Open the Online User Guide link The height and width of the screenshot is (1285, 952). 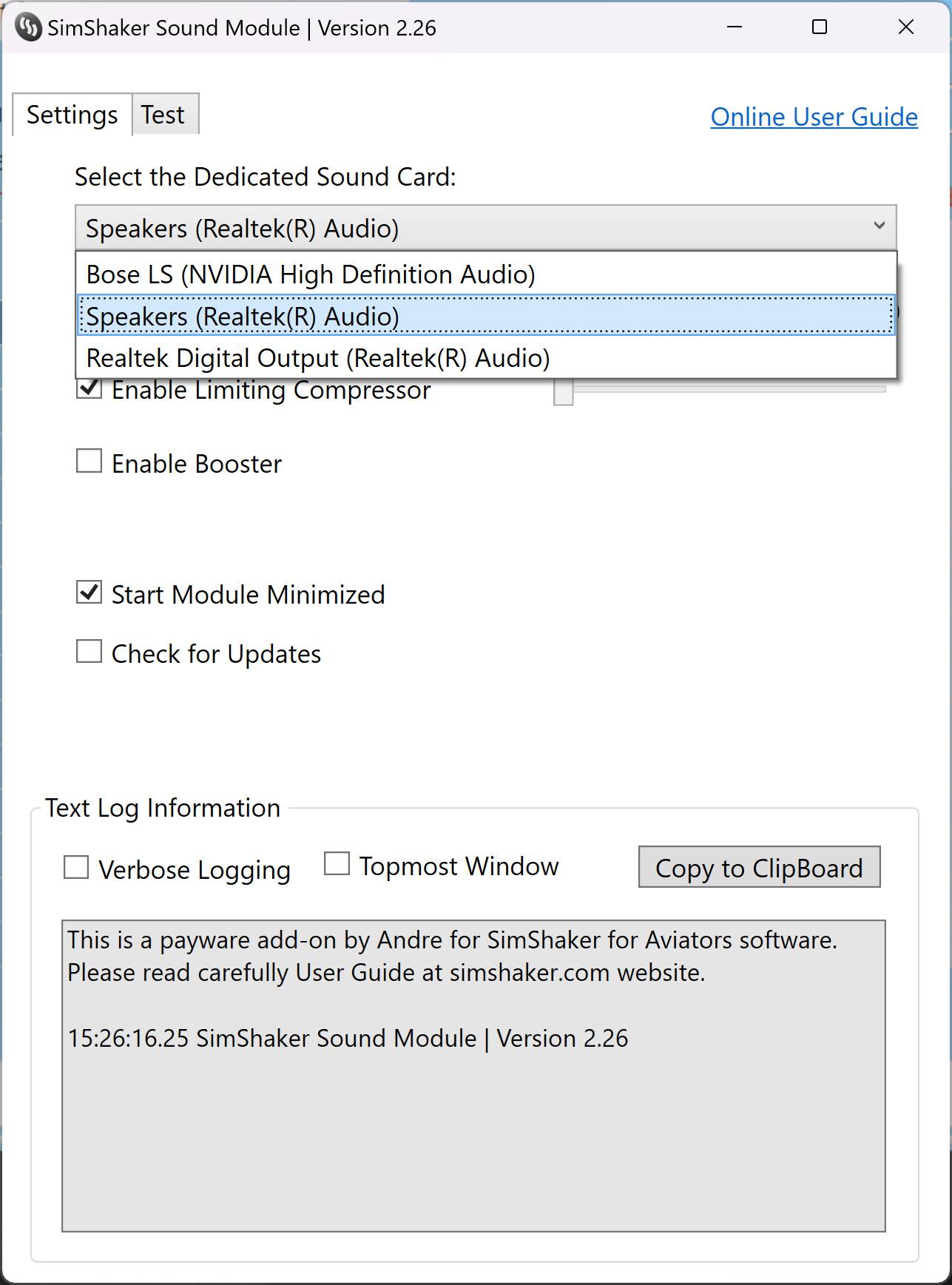coord(814,117)
